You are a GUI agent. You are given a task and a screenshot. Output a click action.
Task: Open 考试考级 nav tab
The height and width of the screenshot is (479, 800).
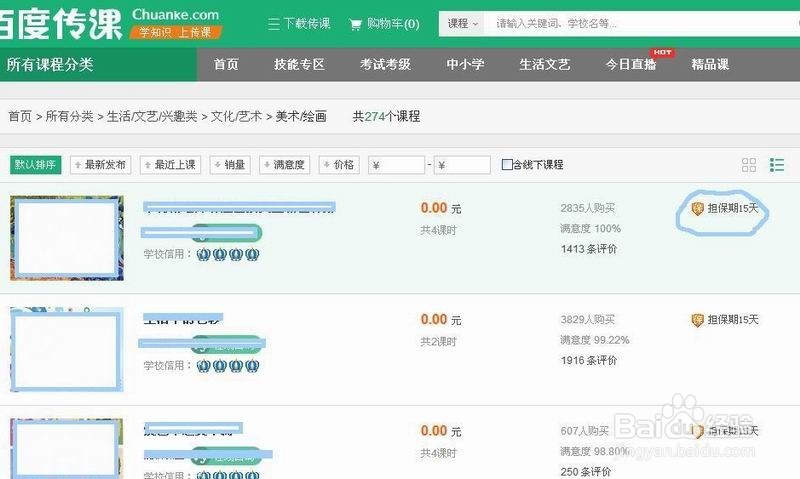pos(385,64)
